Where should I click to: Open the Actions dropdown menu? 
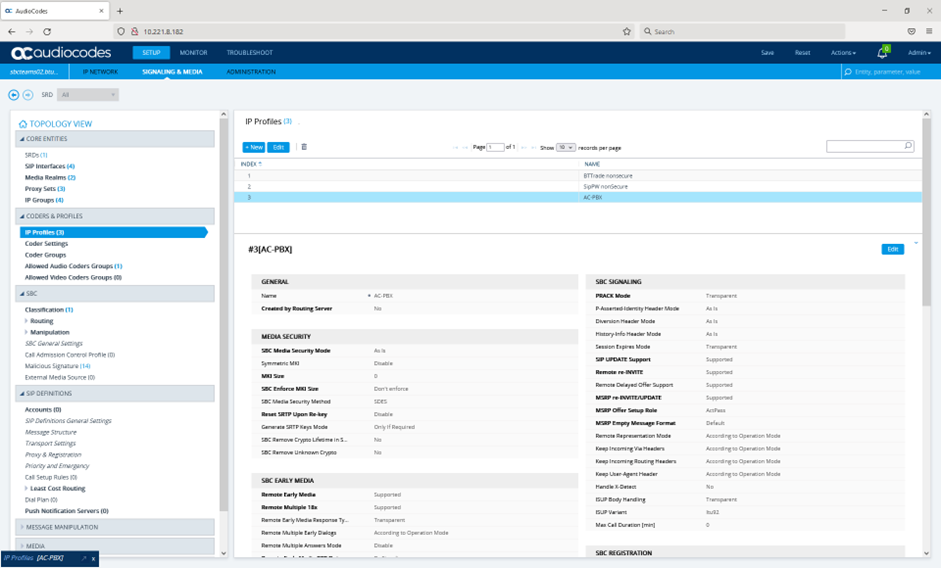coord(843,53)
